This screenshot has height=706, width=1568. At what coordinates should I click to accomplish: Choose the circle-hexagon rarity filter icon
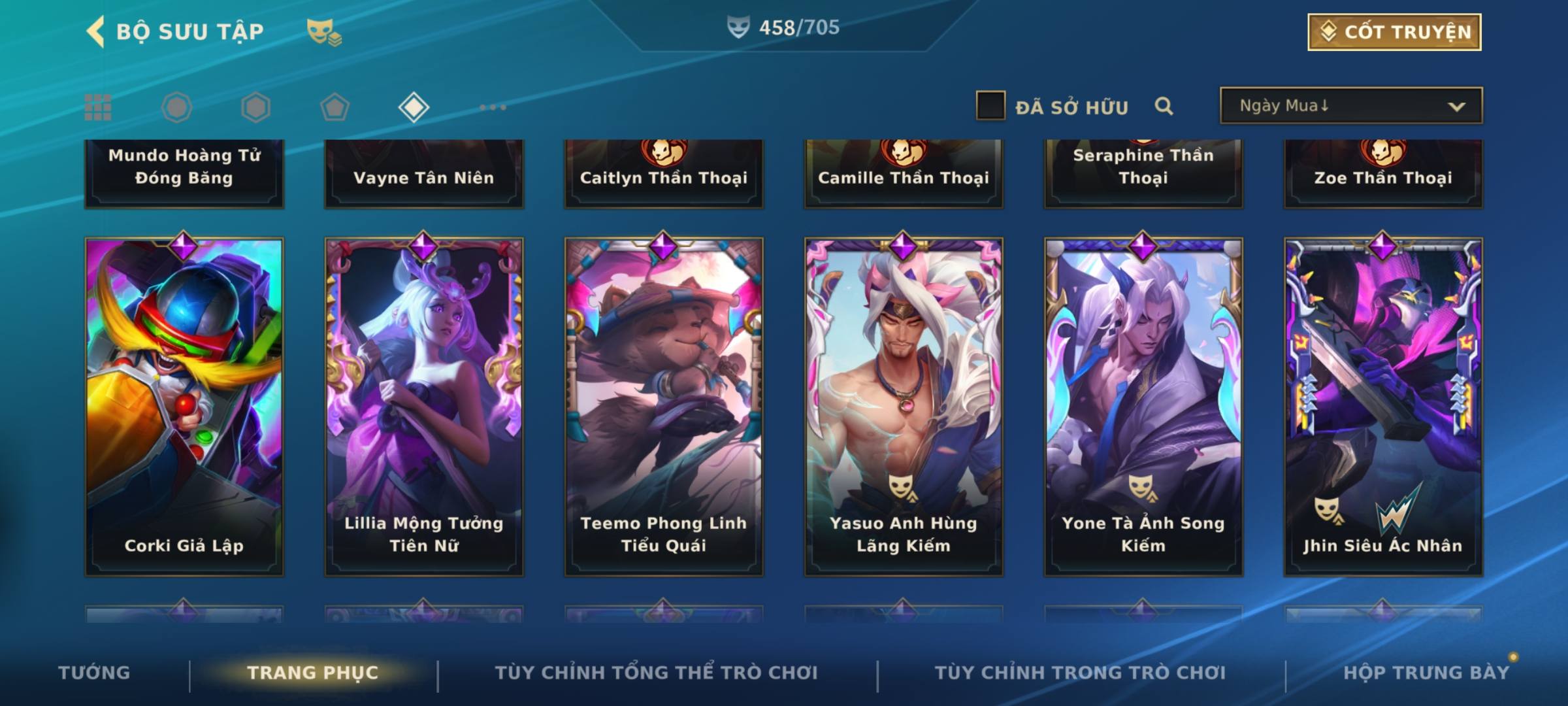pyautogui.click(x=176, y=107)
